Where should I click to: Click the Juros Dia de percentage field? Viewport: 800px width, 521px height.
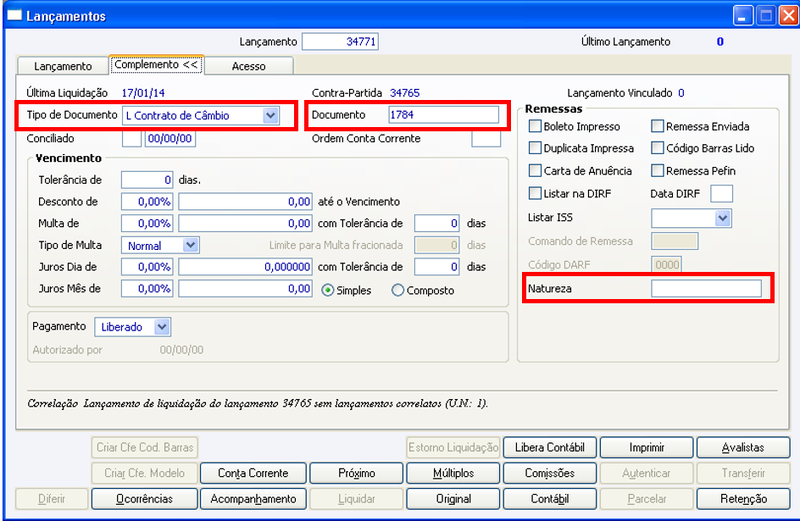[147, 266]
